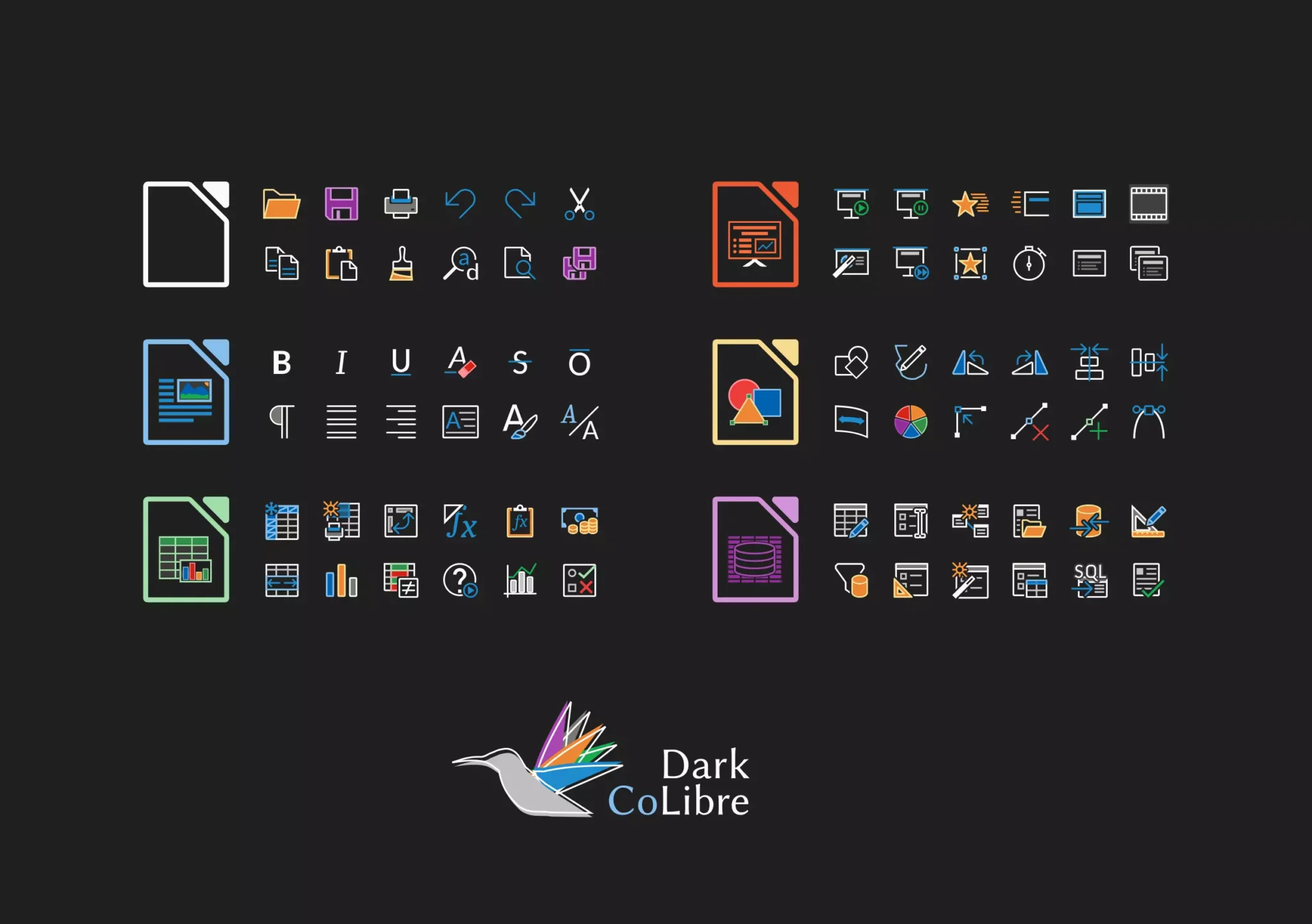This screenshot has height=924, width=1312.
Task: Click the Print printer icon
Action: [401, 204]
